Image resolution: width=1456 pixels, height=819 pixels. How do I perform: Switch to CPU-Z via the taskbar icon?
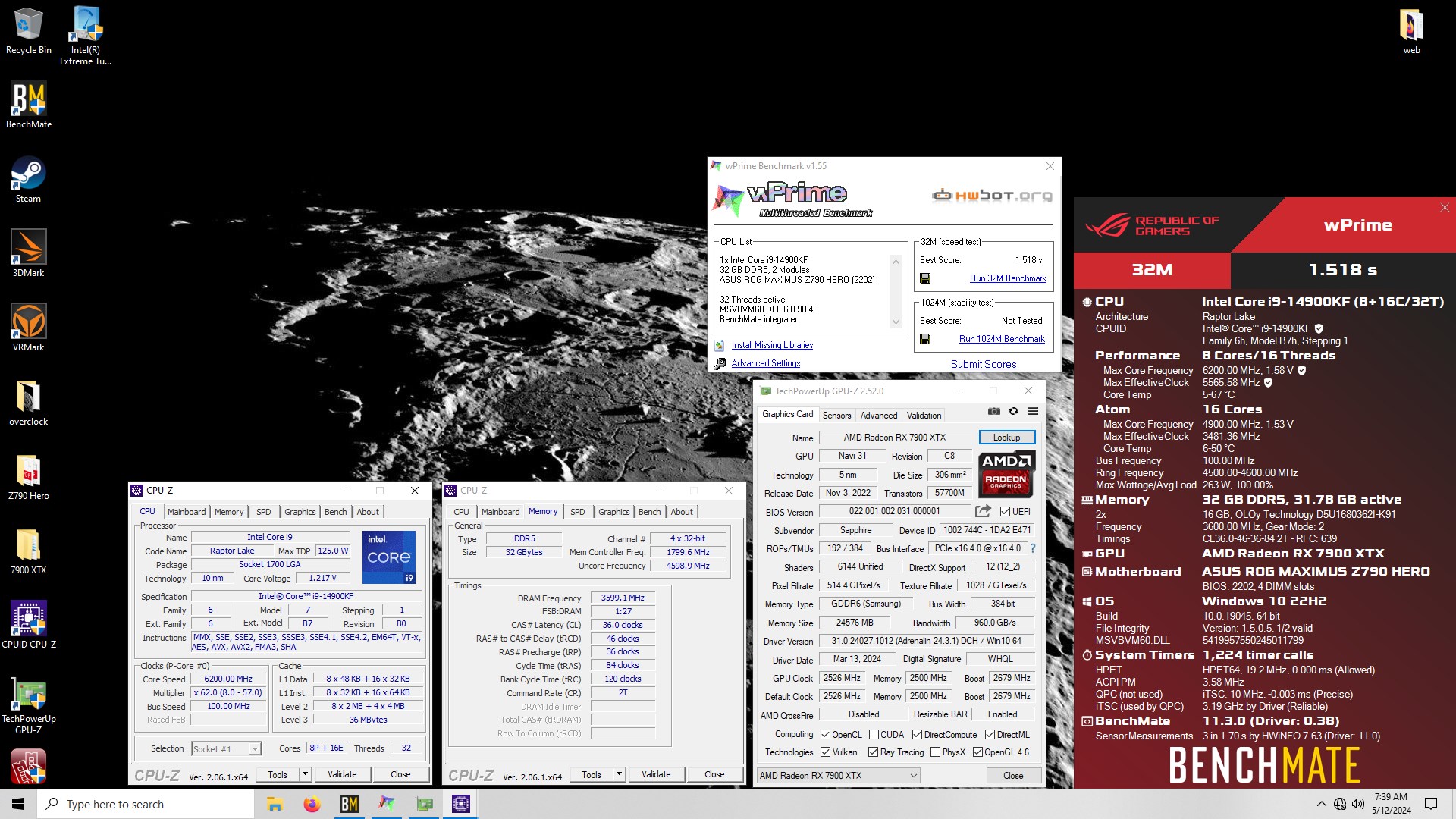pos(461,804)
